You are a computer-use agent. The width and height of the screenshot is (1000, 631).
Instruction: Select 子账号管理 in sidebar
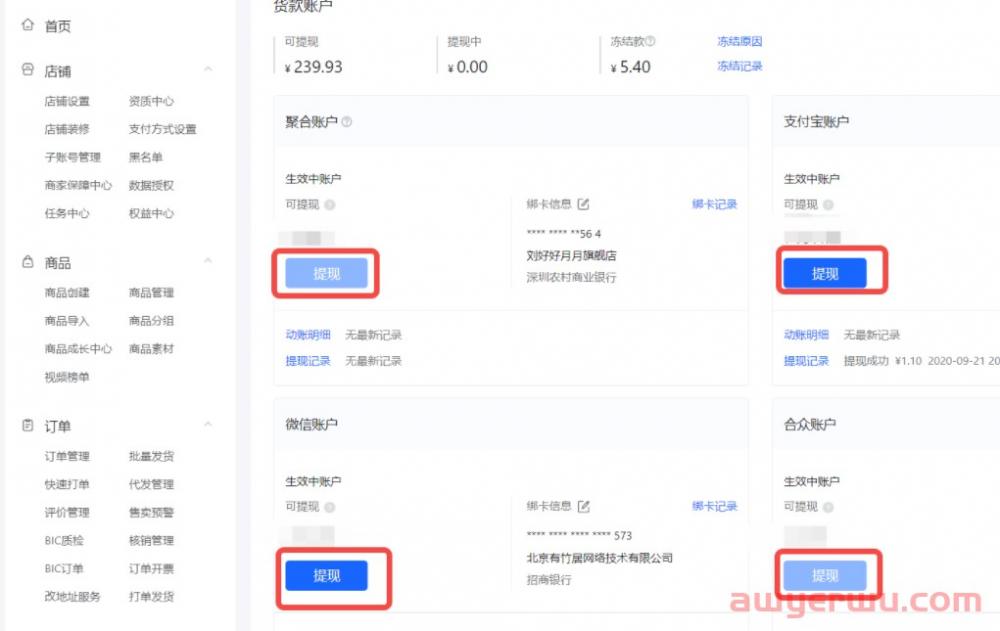click(x=73, y=158)
